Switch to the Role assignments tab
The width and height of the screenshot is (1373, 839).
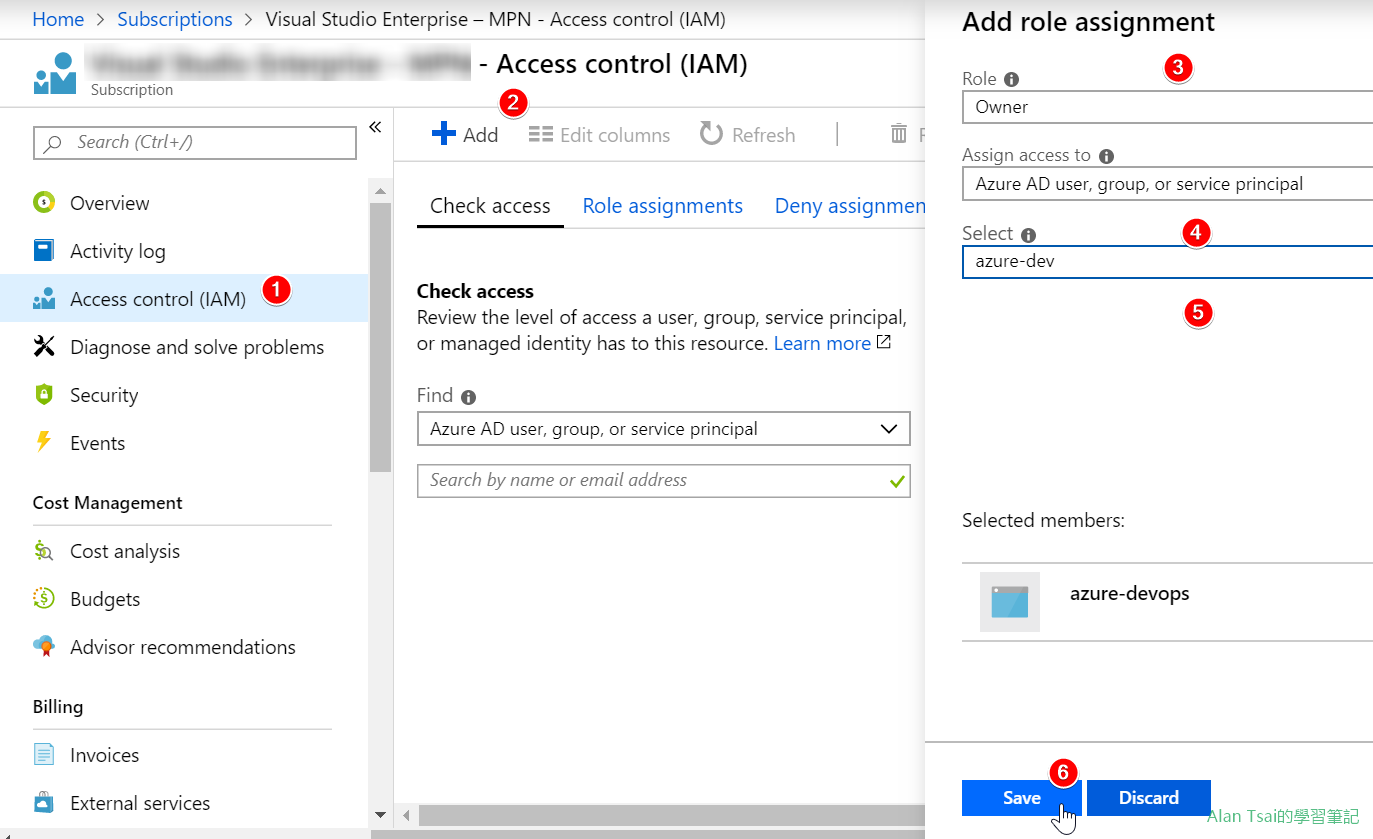[662, 206]
